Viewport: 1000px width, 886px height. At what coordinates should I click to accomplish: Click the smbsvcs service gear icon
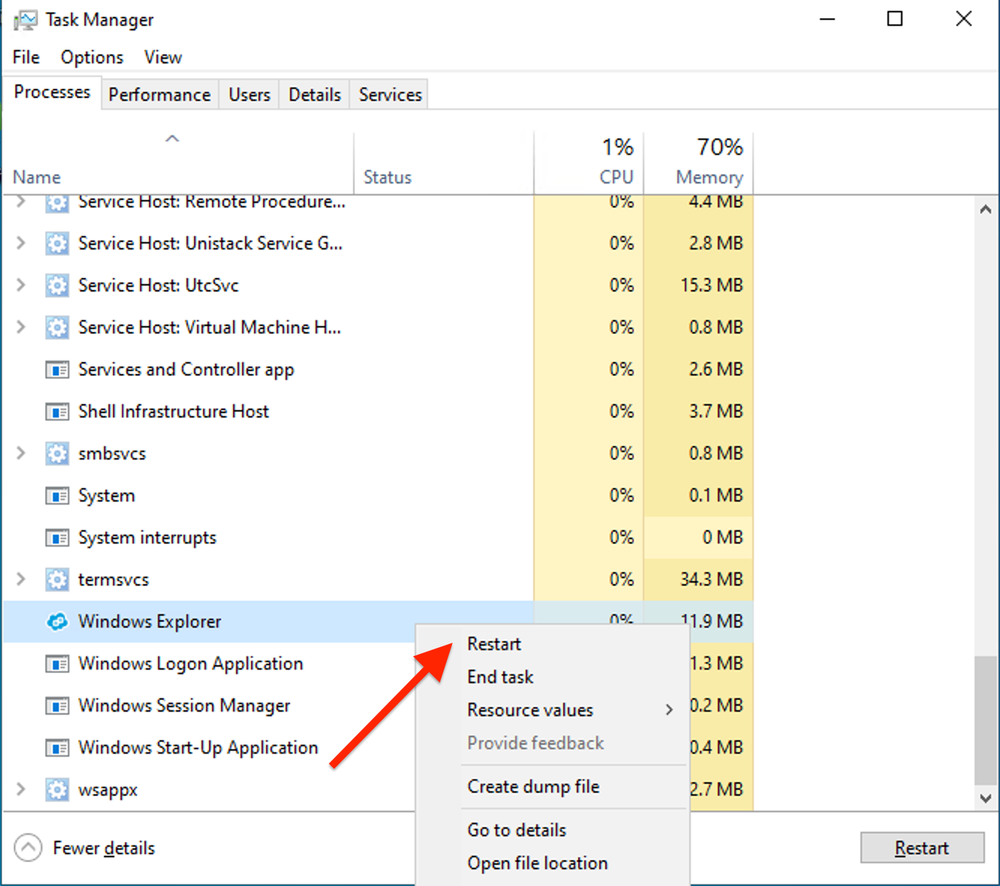pos(57,453)
